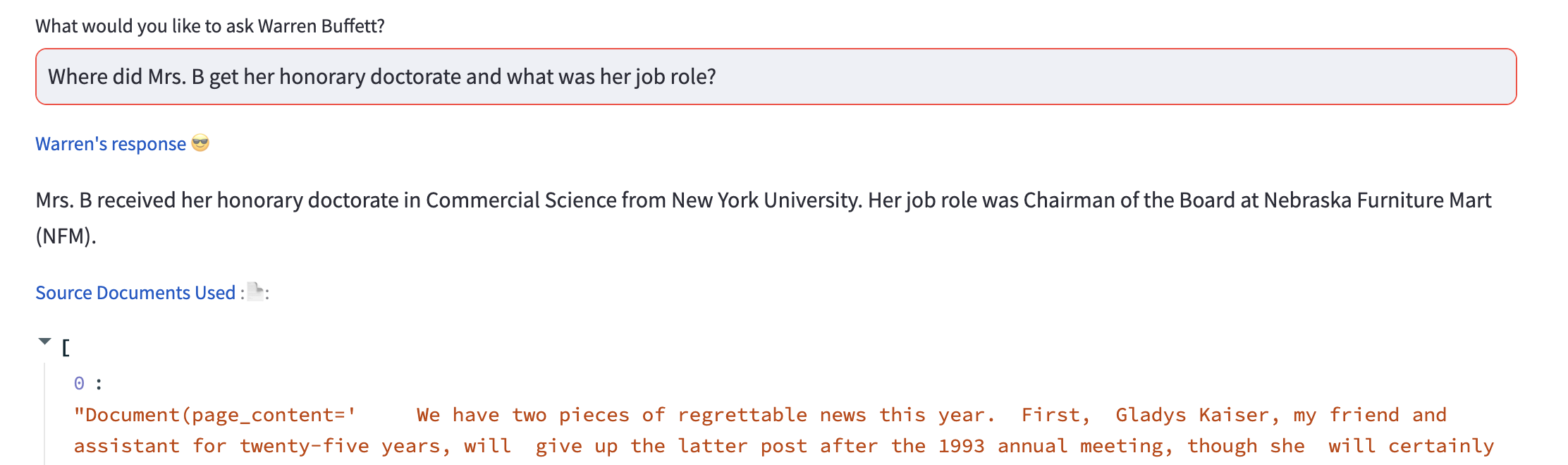
Task: Click the "(NFM)" text in the response
Action: coord(65,236)
